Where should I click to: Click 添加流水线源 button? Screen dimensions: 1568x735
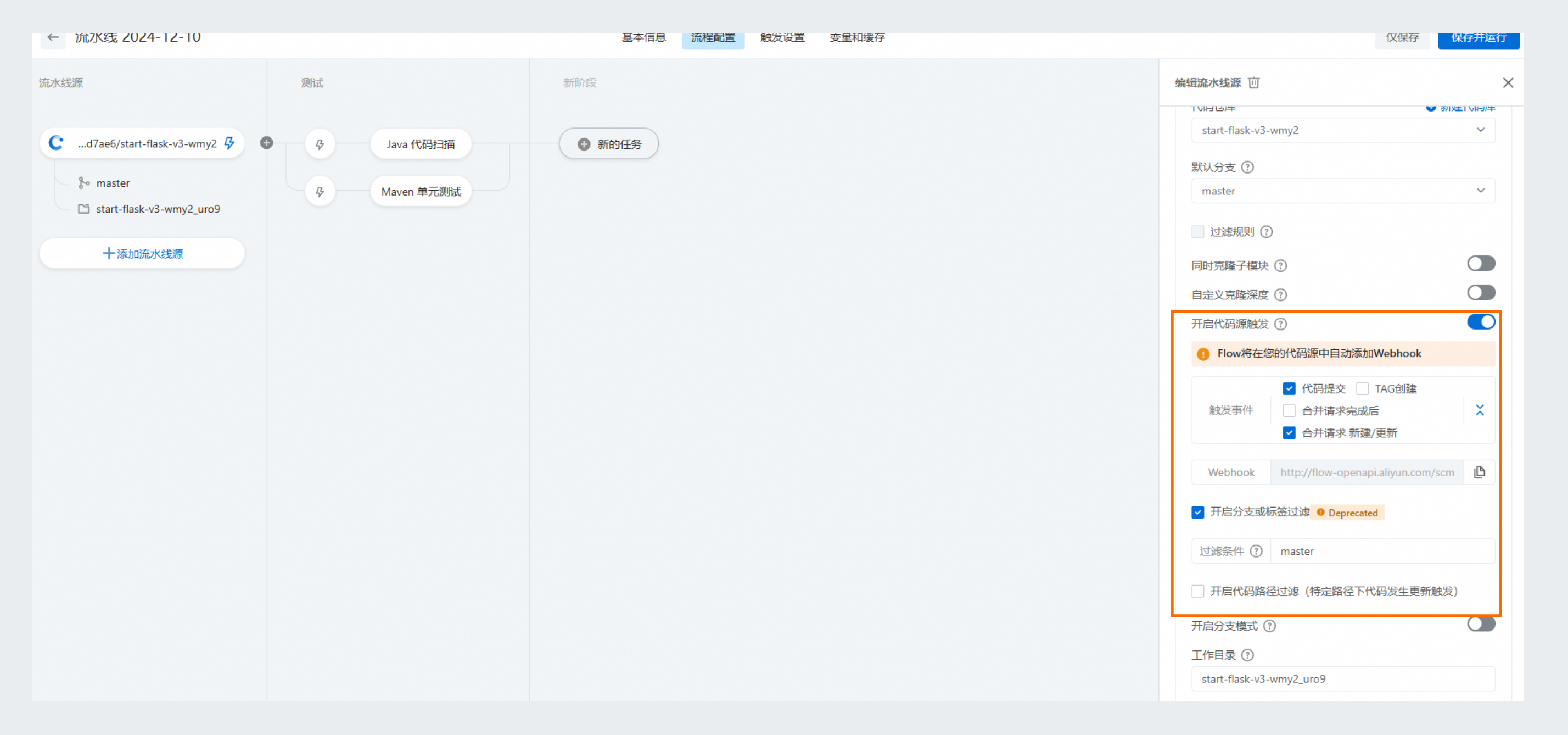tap(142, 253)
